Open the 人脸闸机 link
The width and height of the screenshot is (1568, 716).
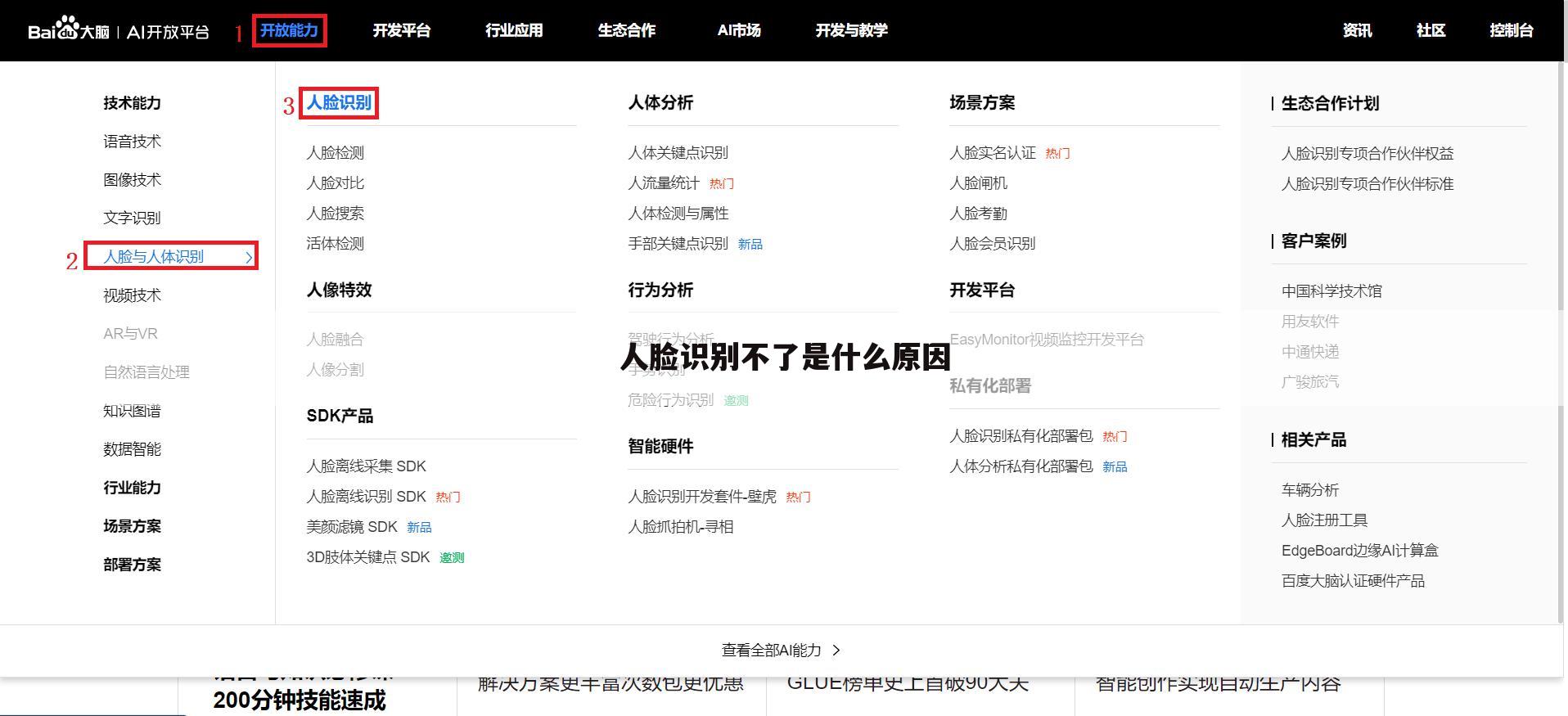click(x=978, y=183)
